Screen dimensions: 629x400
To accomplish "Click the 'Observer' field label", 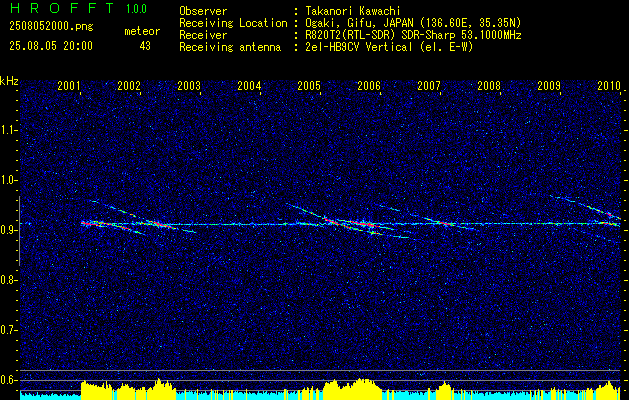I will pyautogui.click(x=203, y=11).
